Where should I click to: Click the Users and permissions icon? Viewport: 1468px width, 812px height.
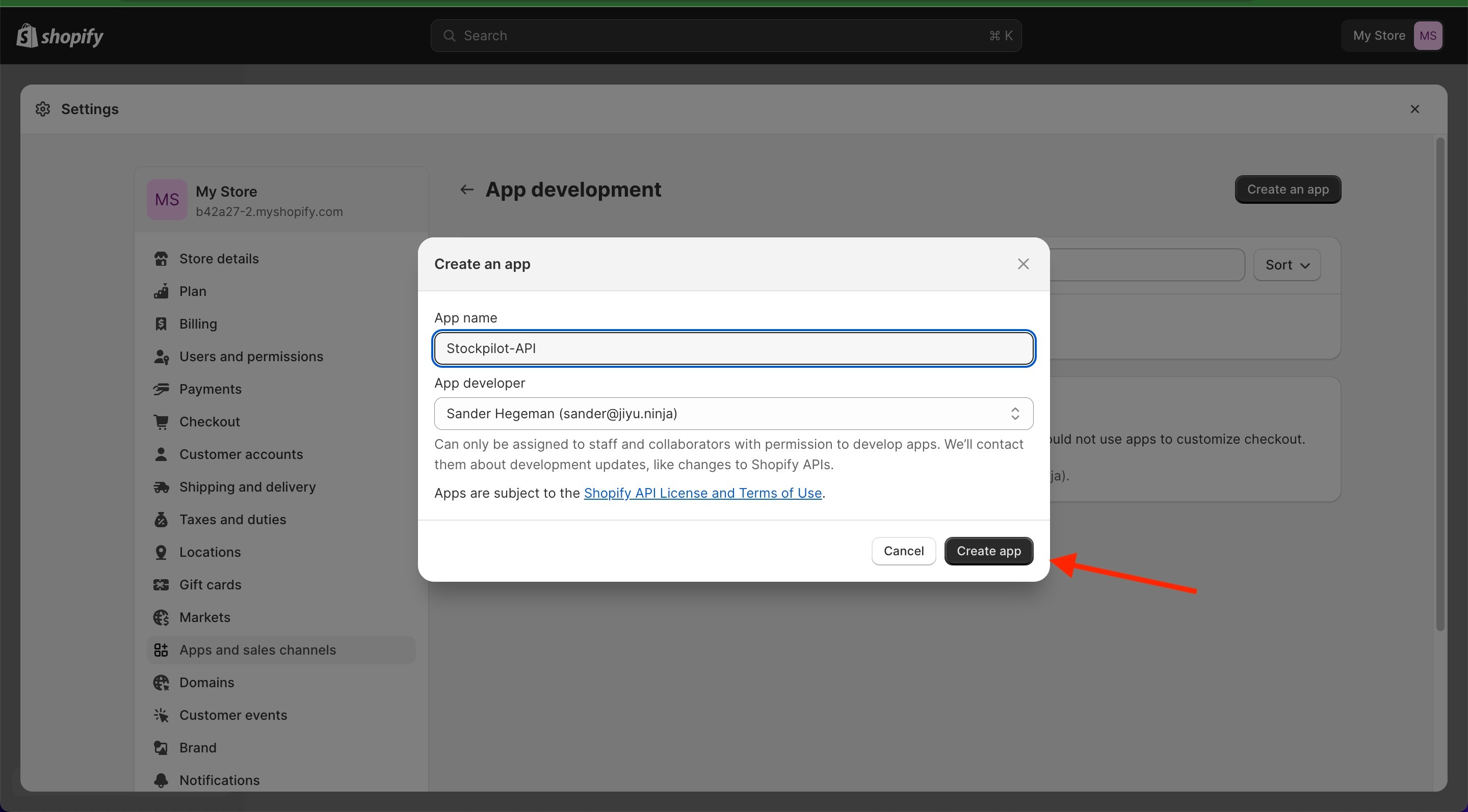[x=161, y=357]
